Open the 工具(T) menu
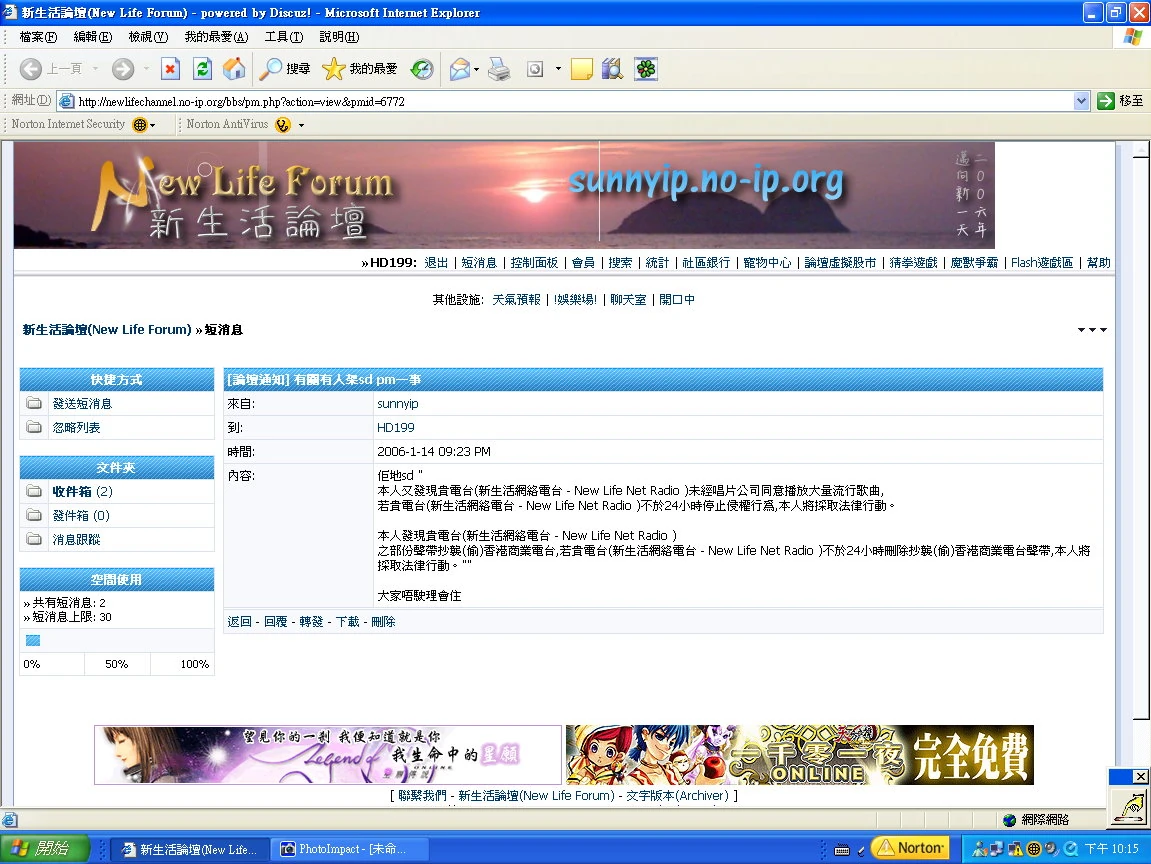This screenshot has height=864, width=1151. (284, 37)
